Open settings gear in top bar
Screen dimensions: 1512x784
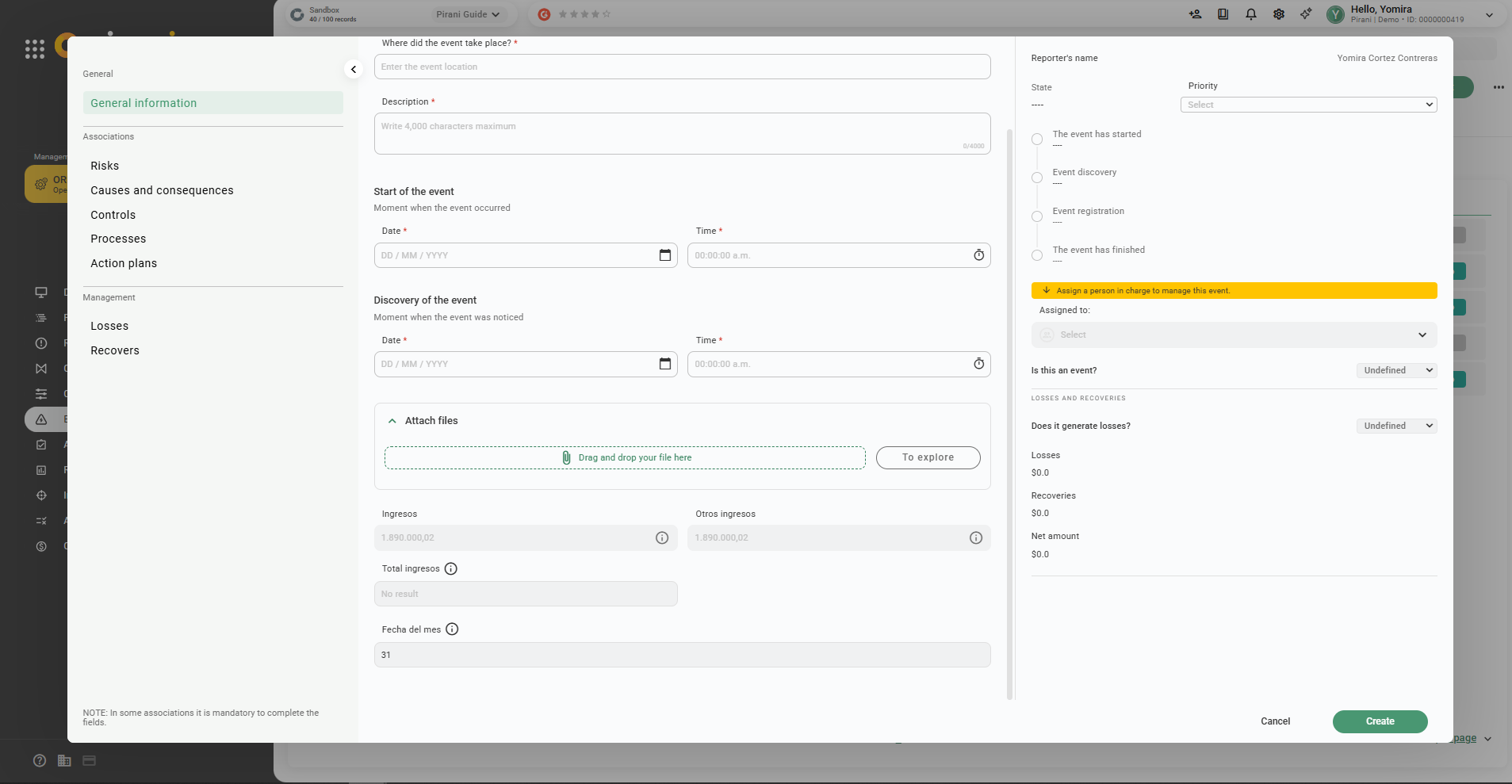(x=1278, y=14)
